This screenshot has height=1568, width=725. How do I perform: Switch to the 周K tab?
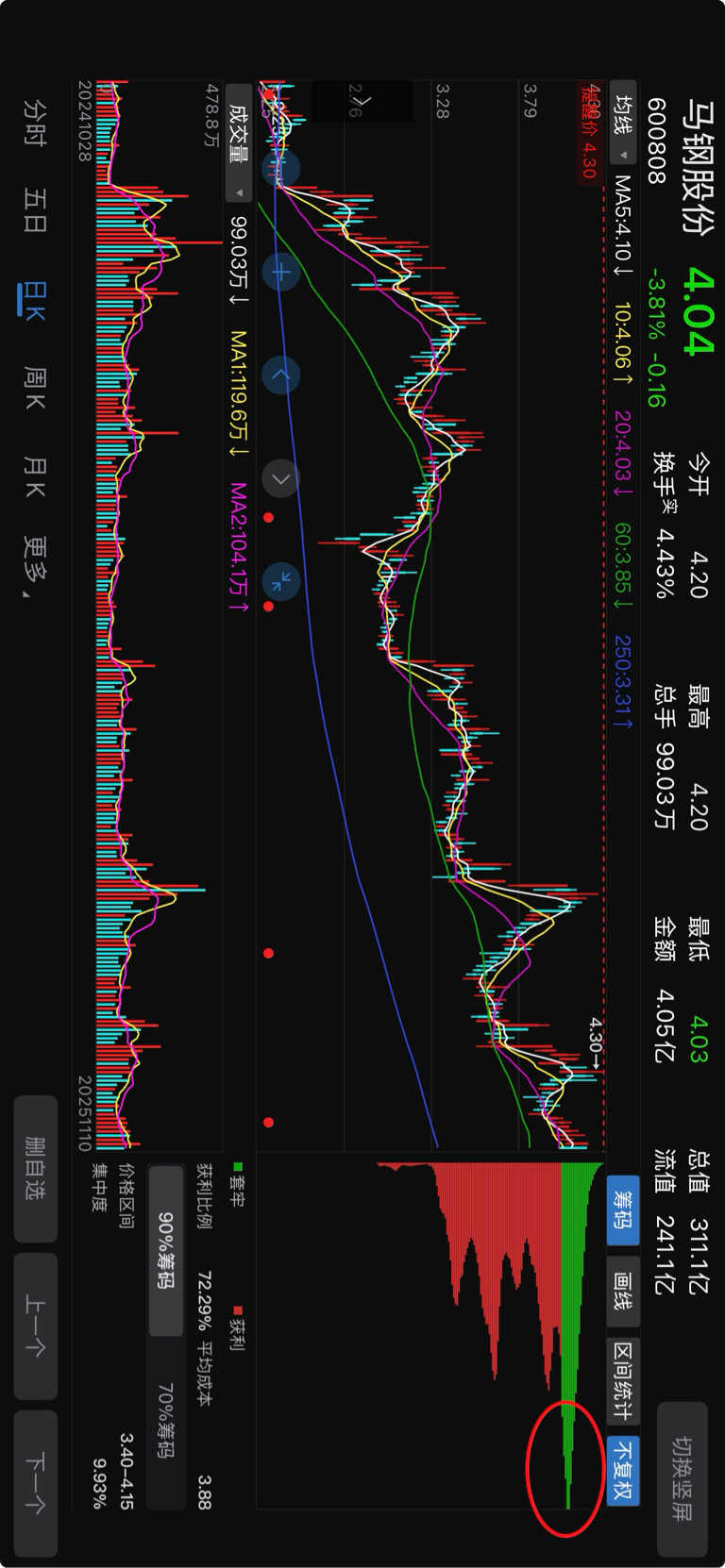36,390
